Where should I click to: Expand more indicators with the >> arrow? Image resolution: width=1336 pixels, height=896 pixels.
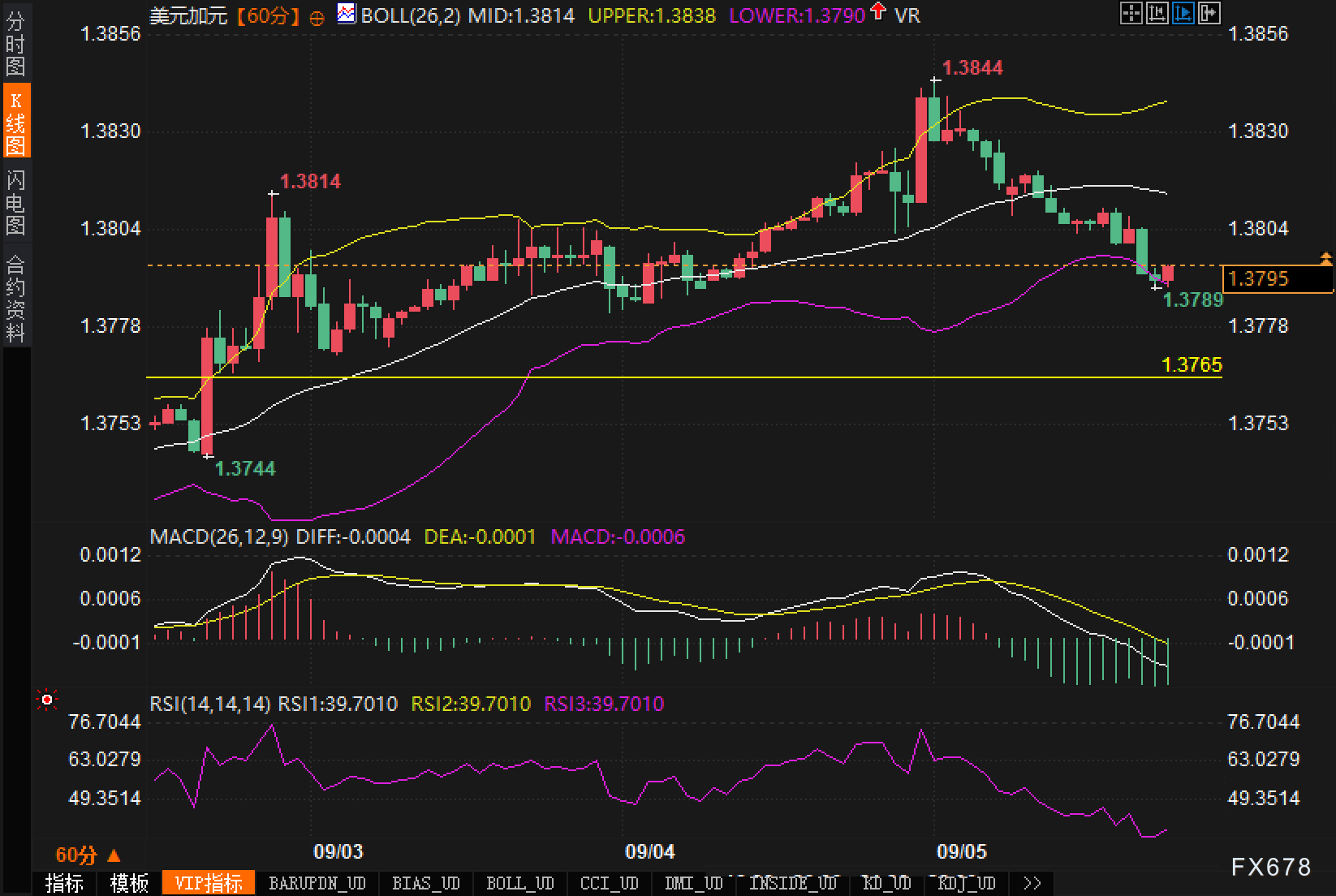(x=1032, y=883)
